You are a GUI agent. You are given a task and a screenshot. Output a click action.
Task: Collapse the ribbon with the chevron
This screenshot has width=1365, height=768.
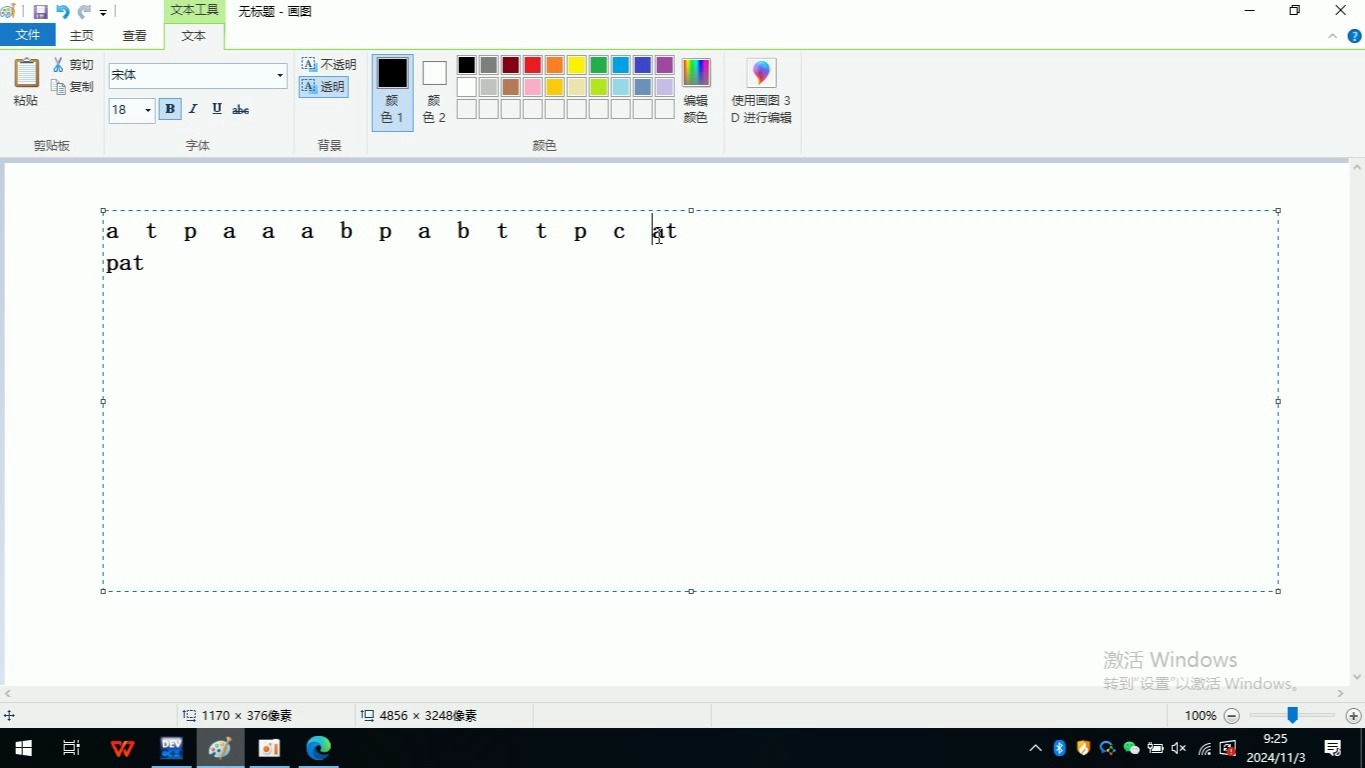1332,36
